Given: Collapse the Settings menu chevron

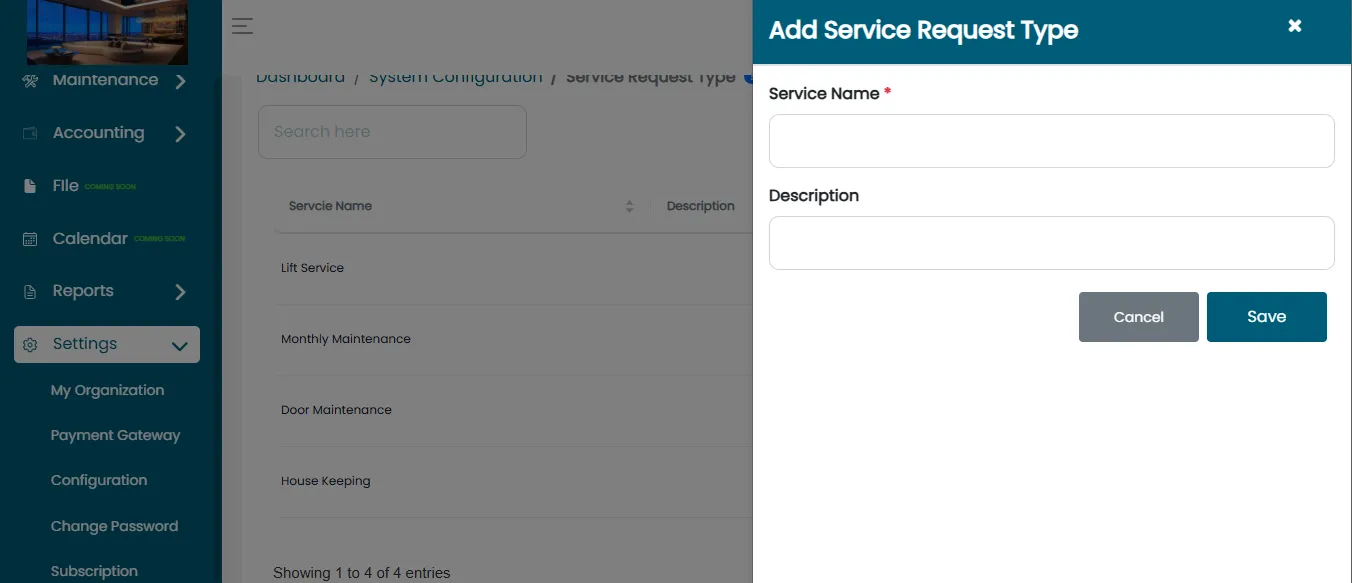Looking at the screenshot, I should (180, 346).
